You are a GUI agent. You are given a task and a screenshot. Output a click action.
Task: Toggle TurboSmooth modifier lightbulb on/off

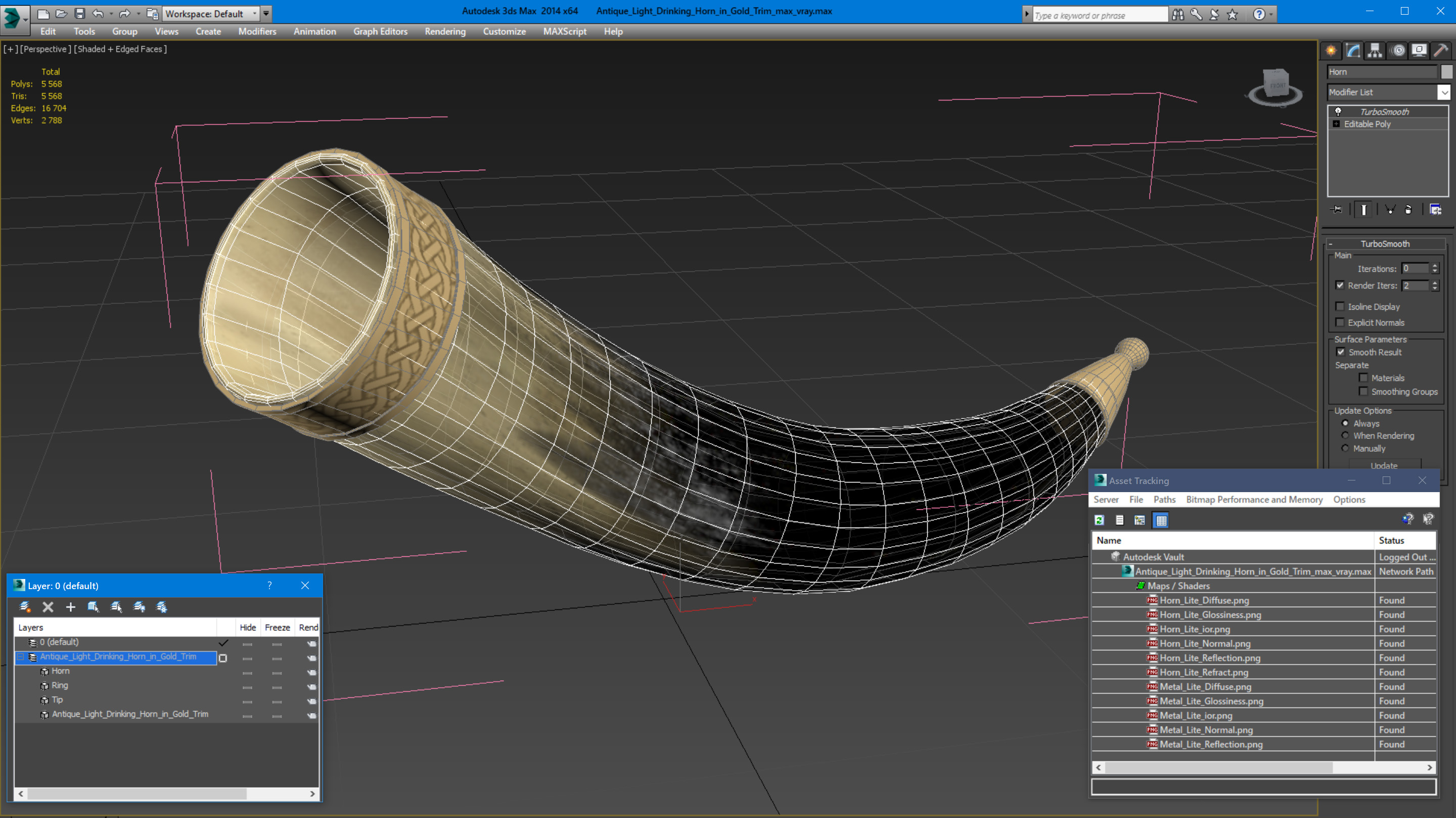(x=1338, y=112)
